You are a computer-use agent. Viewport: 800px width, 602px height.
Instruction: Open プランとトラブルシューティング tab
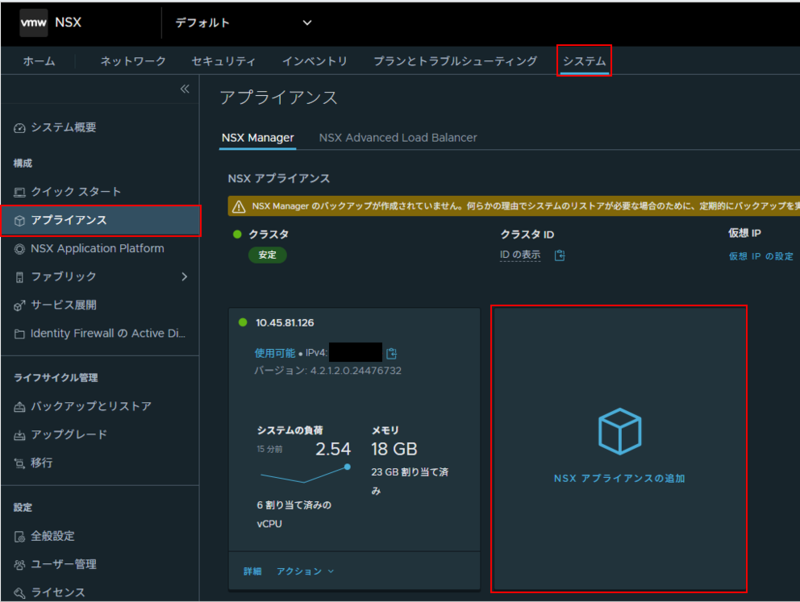click(455, 61)
